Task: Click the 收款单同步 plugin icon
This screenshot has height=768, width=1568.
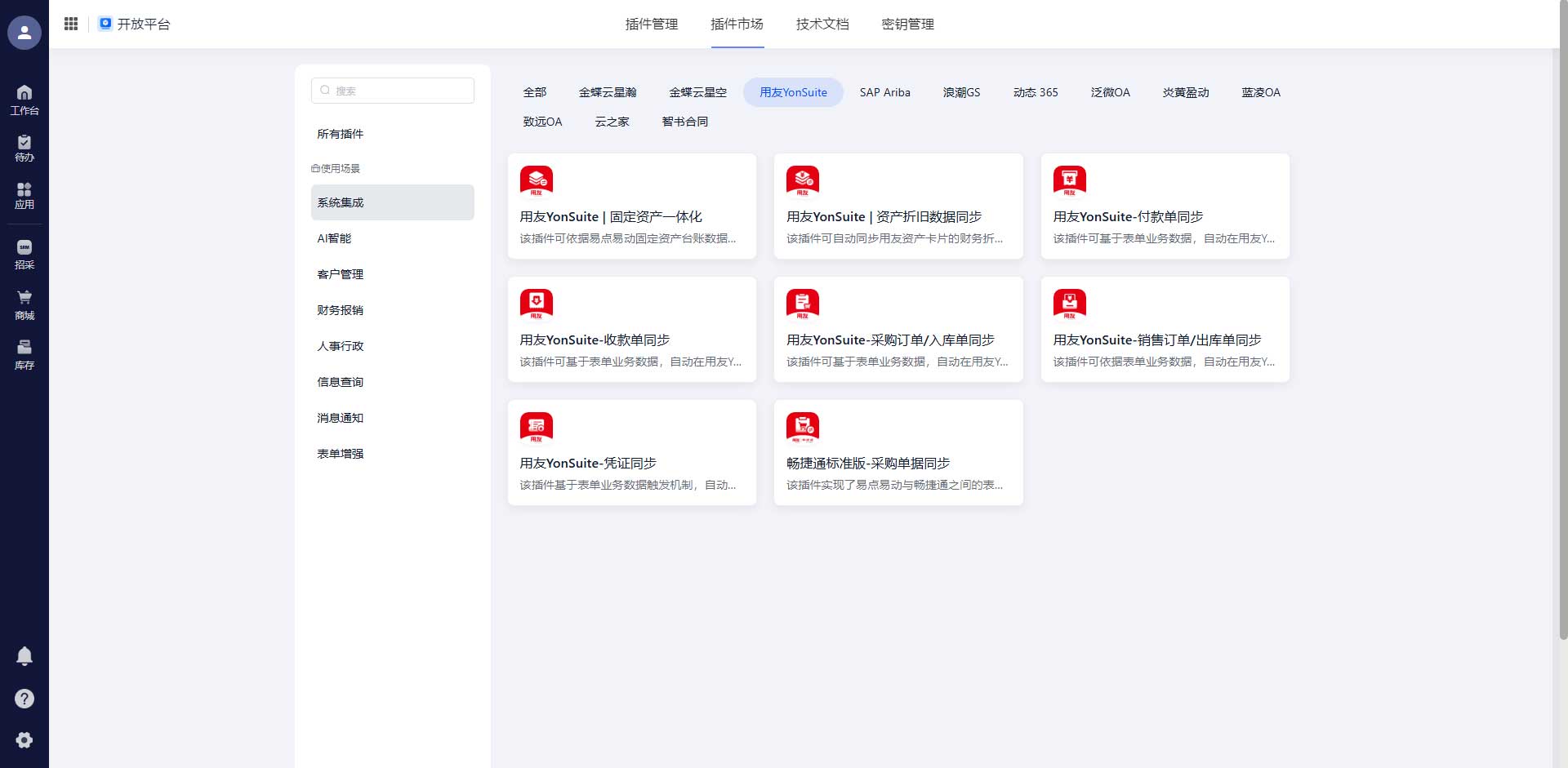Action: (537, 304)
